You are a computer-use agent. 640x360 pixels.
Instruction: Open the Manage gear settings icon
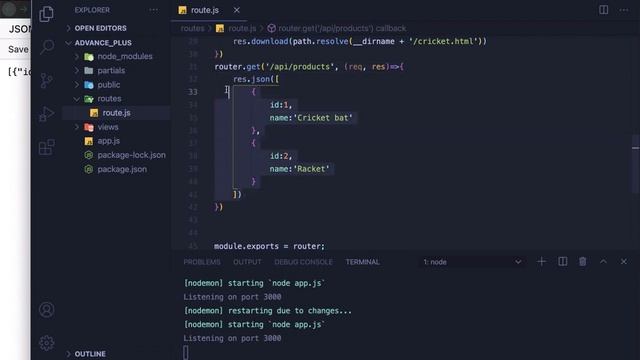[47, 343]
